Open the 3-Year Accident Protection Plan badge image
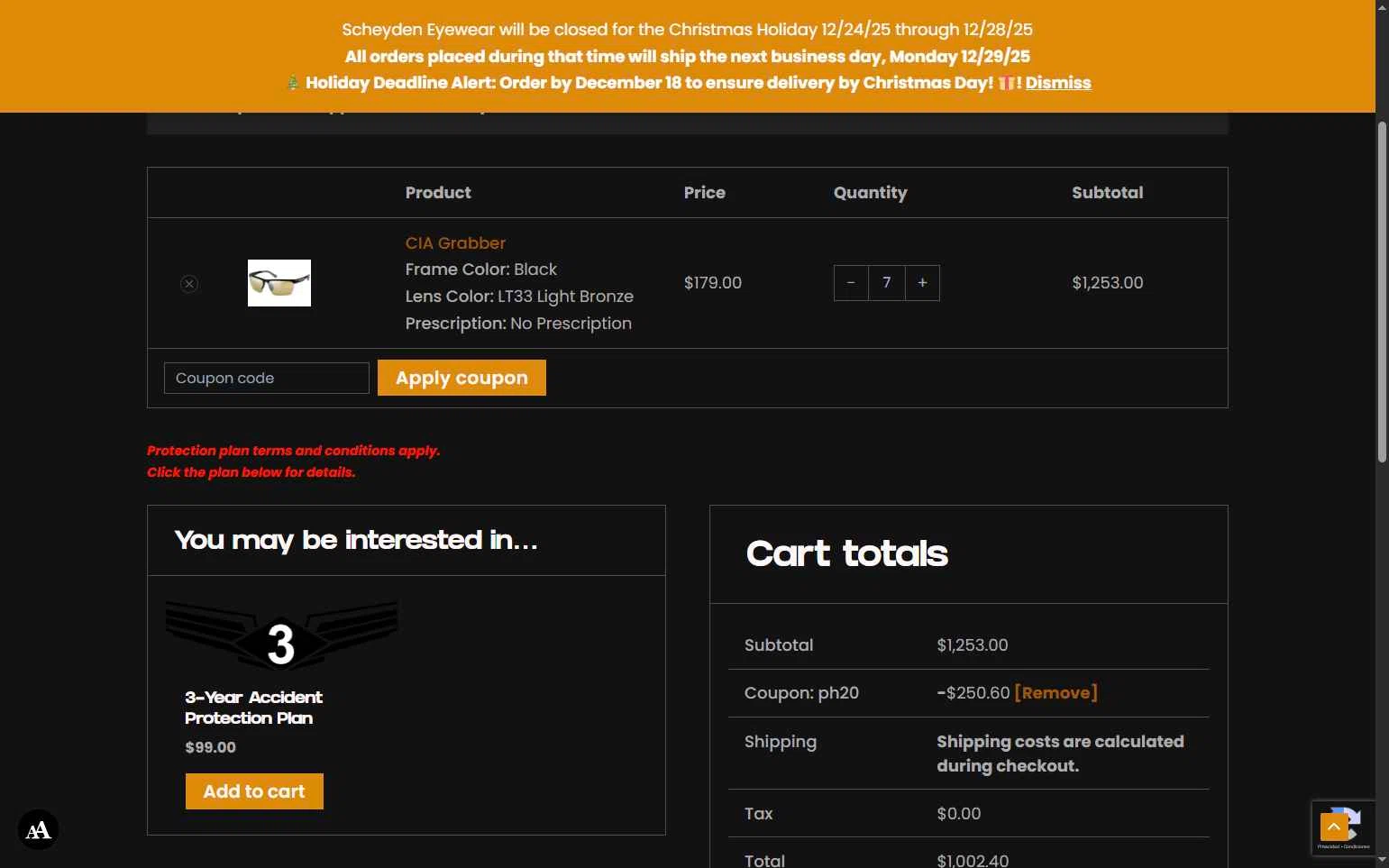Screen dimensions: 1389x868 (x=281, y=636)
